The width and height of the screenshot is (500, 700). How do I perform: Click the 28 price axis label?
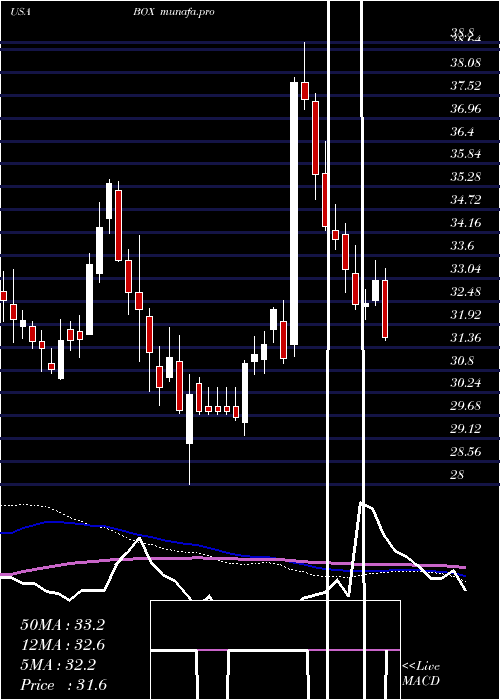click(x=458, y=475)
